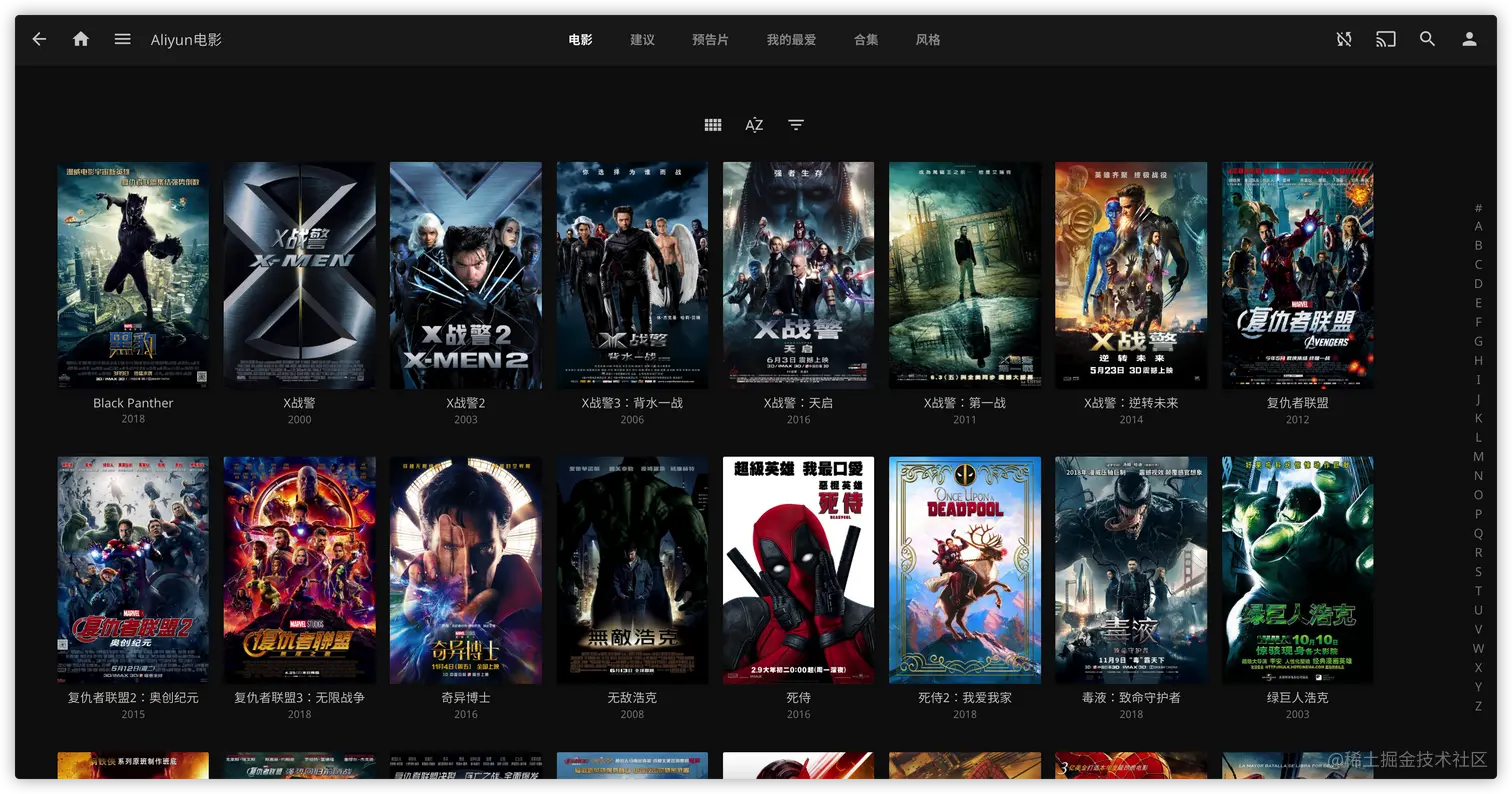Open the 我的最爱 tab
This screenshot has height=794, width=1512.
[791, 40]
